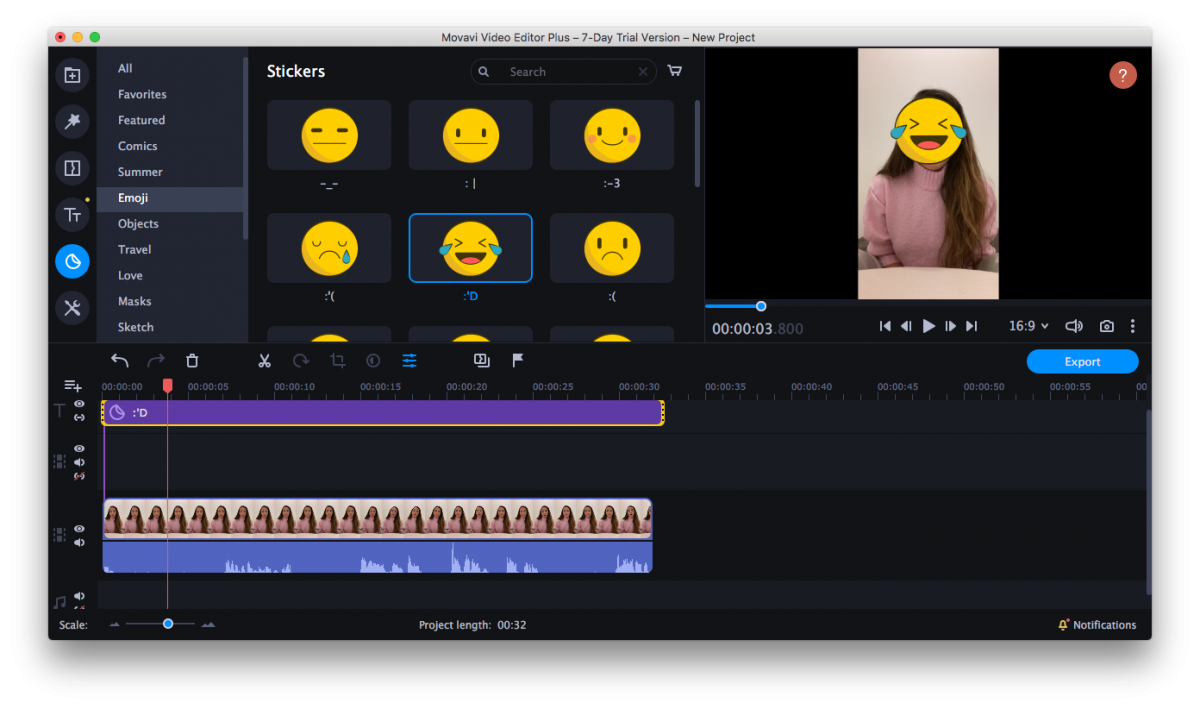Click the Export button
Screen dimensions: 1200x709
(x=1082, y=361)
